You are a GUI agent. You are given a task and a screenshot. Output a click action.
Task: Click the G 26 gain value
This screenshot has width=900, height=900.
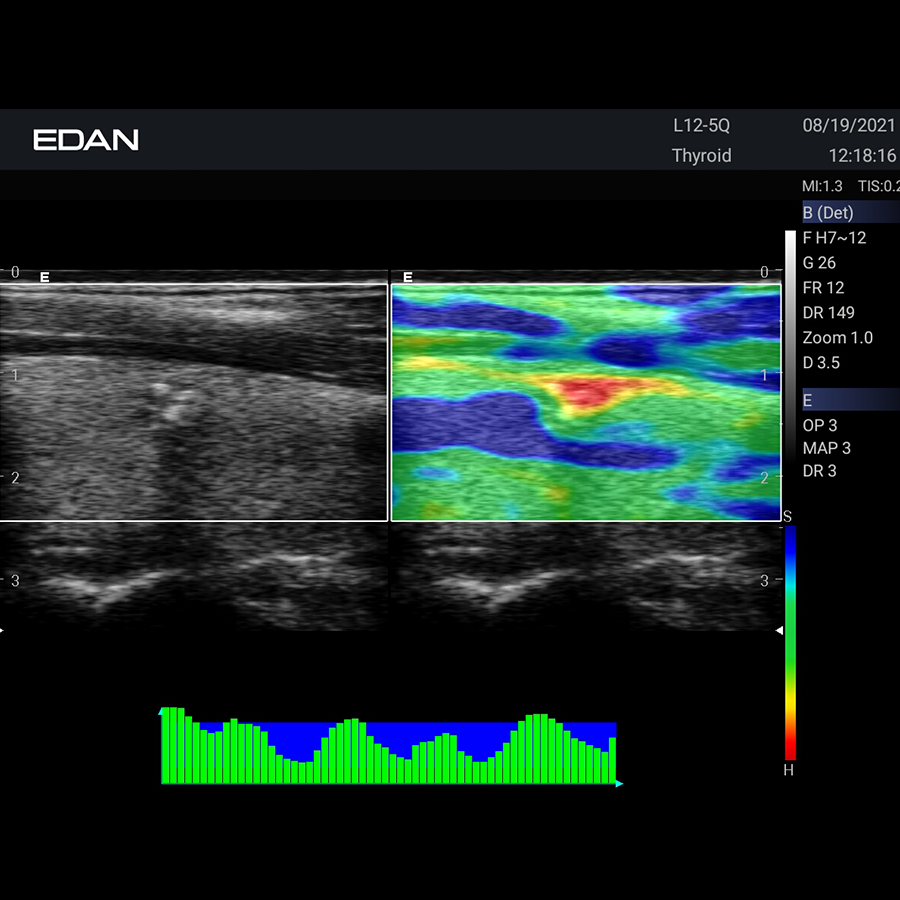(x=819, y=263)
